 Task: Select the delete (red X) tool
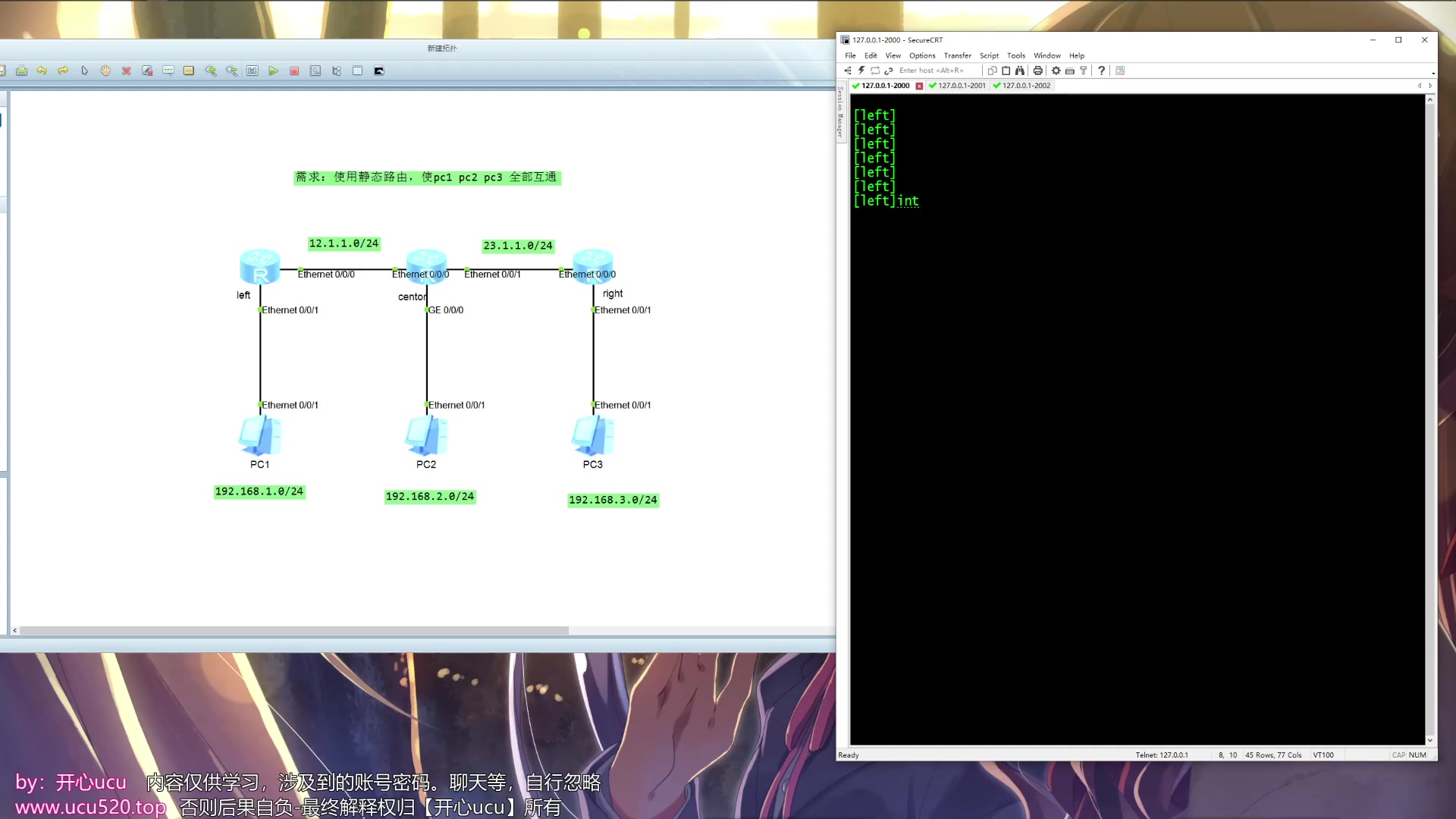127,71
